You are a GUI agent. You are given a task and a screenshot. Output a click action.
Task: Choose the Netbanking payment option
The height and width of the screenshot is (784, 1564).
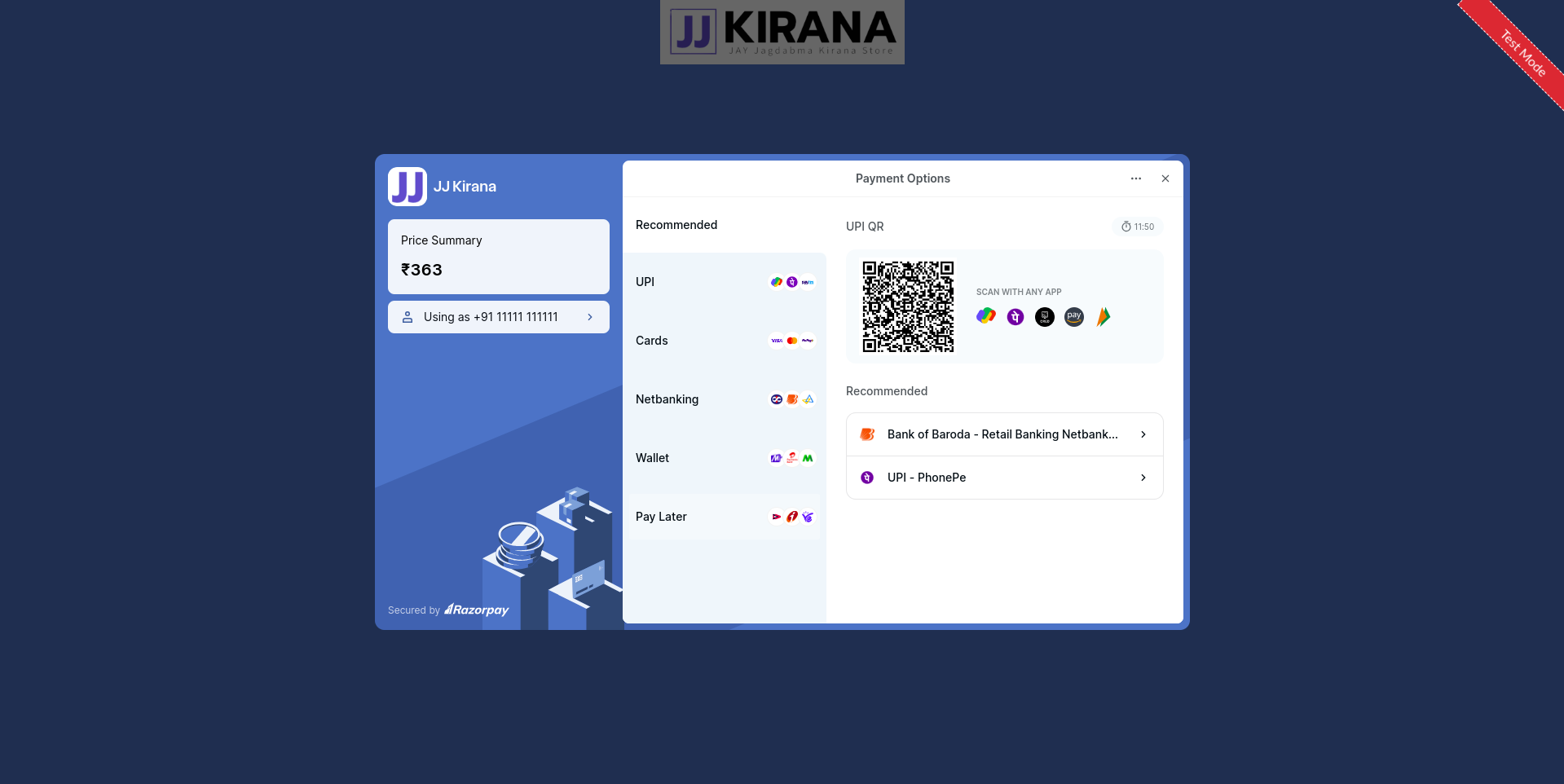724,399
